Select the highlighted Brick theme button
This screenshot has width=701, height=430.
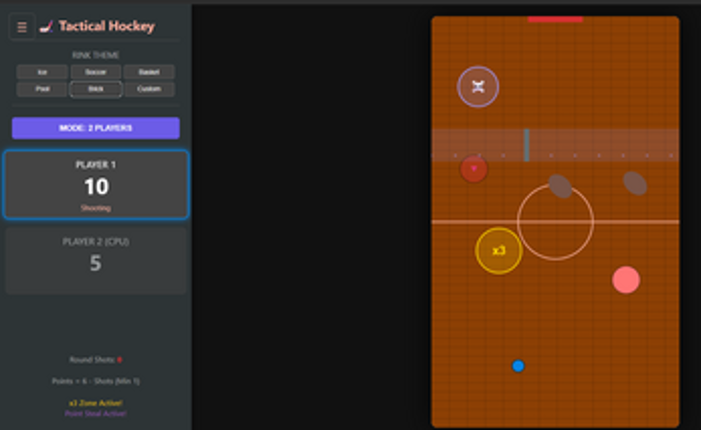(96, 89)
